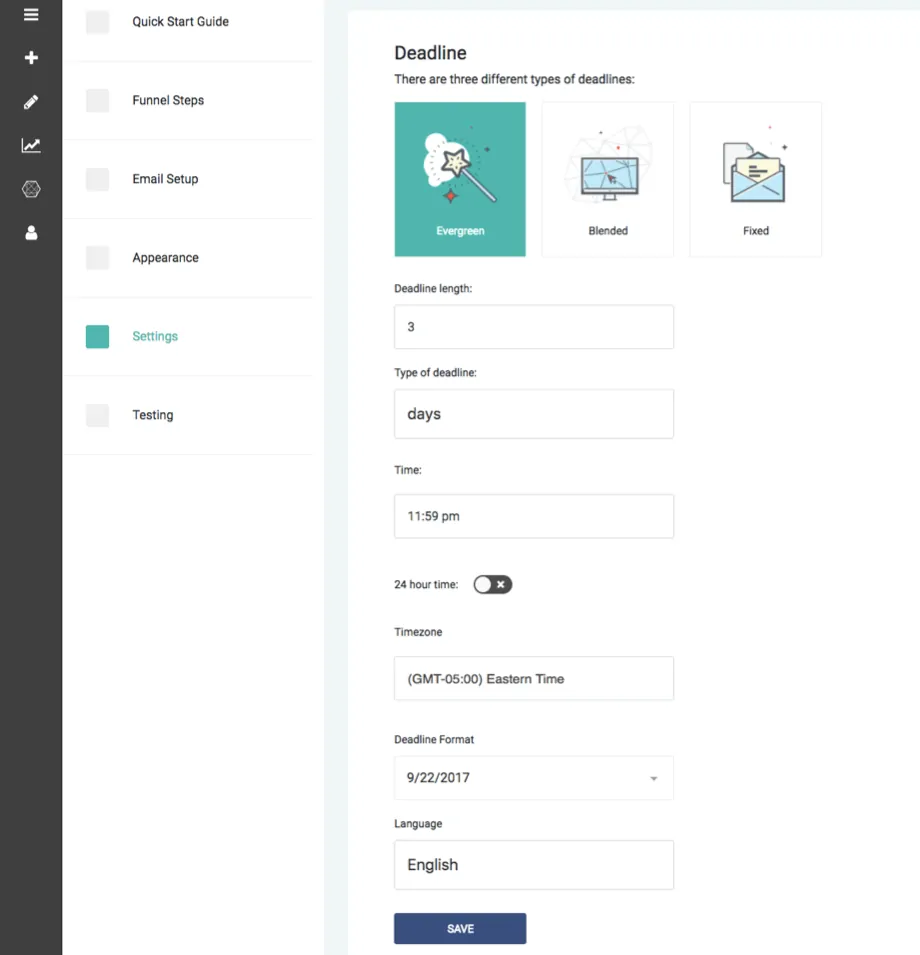Open the Appearance section
Screen dimensions: 920x955
tap(165, 258)
